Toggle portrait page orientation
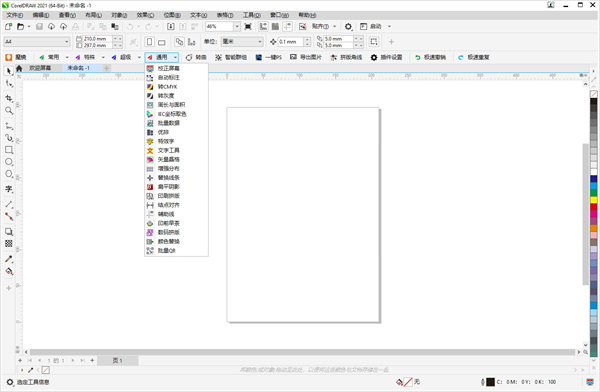This screenshot has height=392, width=600. [150, 42]
